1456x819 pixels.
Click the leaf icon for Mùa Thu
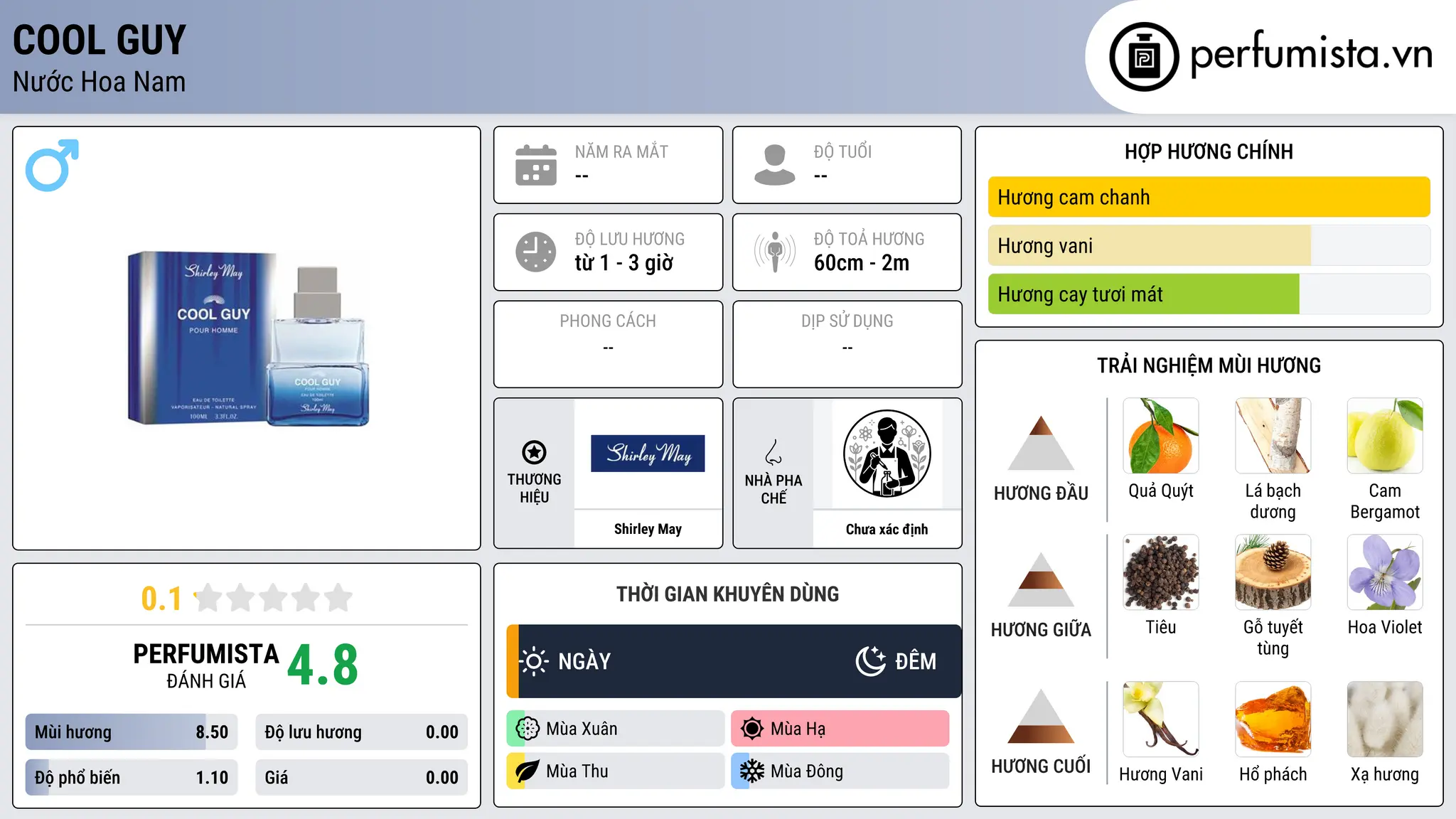[x=528, y=771]
